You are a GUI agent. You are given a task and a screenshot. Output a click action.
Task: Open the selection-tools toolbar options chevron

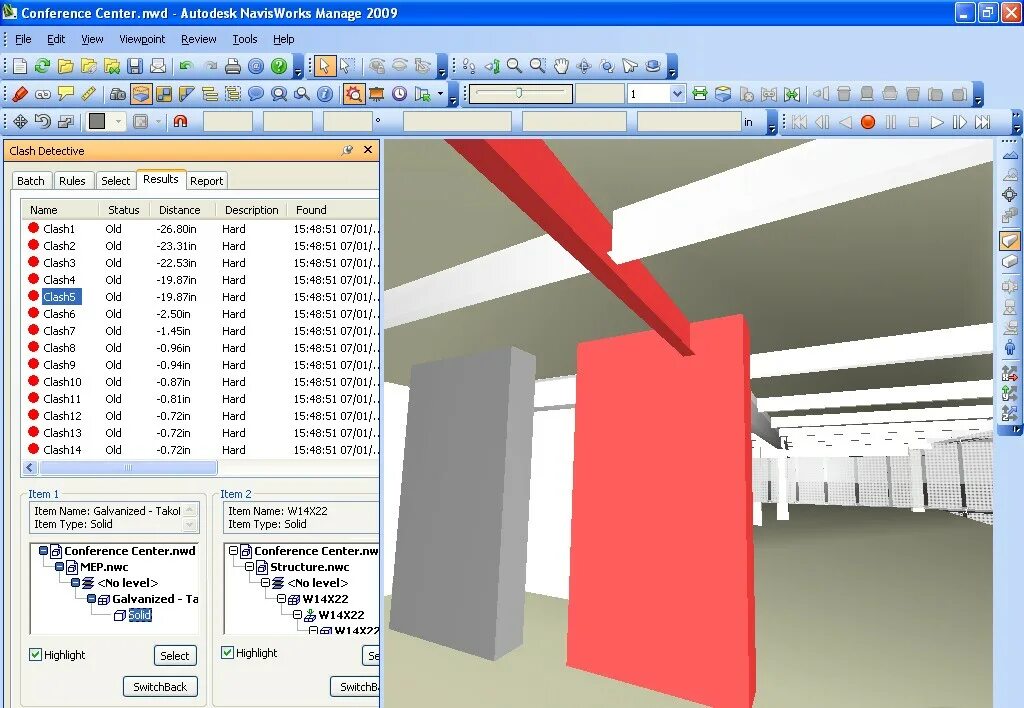[x=442, y=68]
